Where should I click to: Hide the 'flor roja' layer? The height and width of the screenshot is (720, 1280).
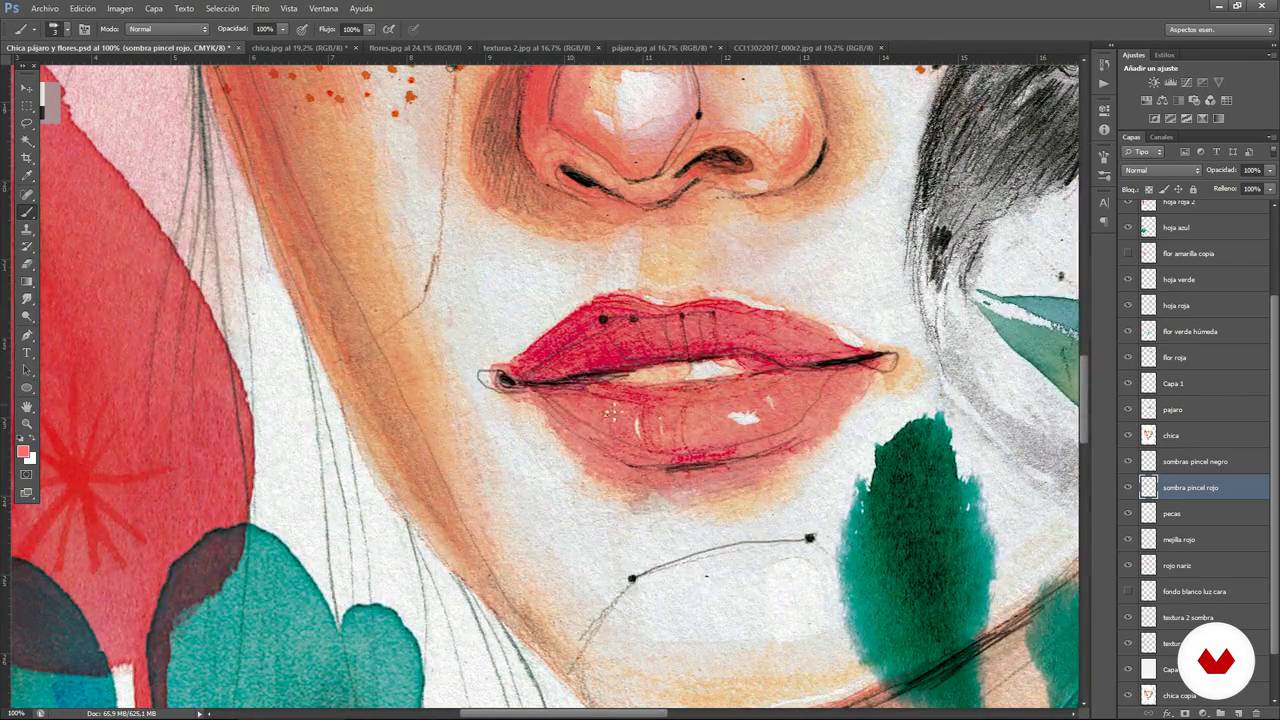[x=1128, y=358]
